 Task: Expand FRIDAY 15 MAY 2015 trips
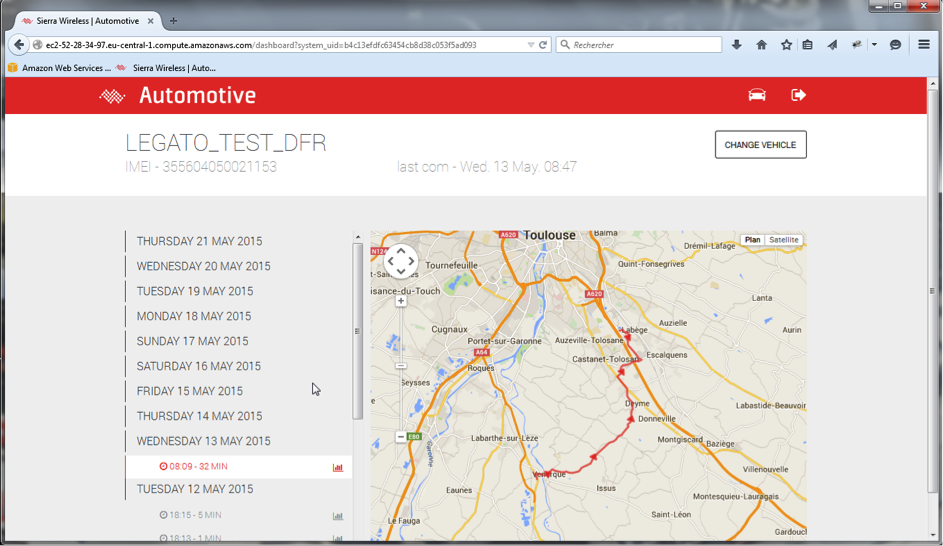pos(189,391)
